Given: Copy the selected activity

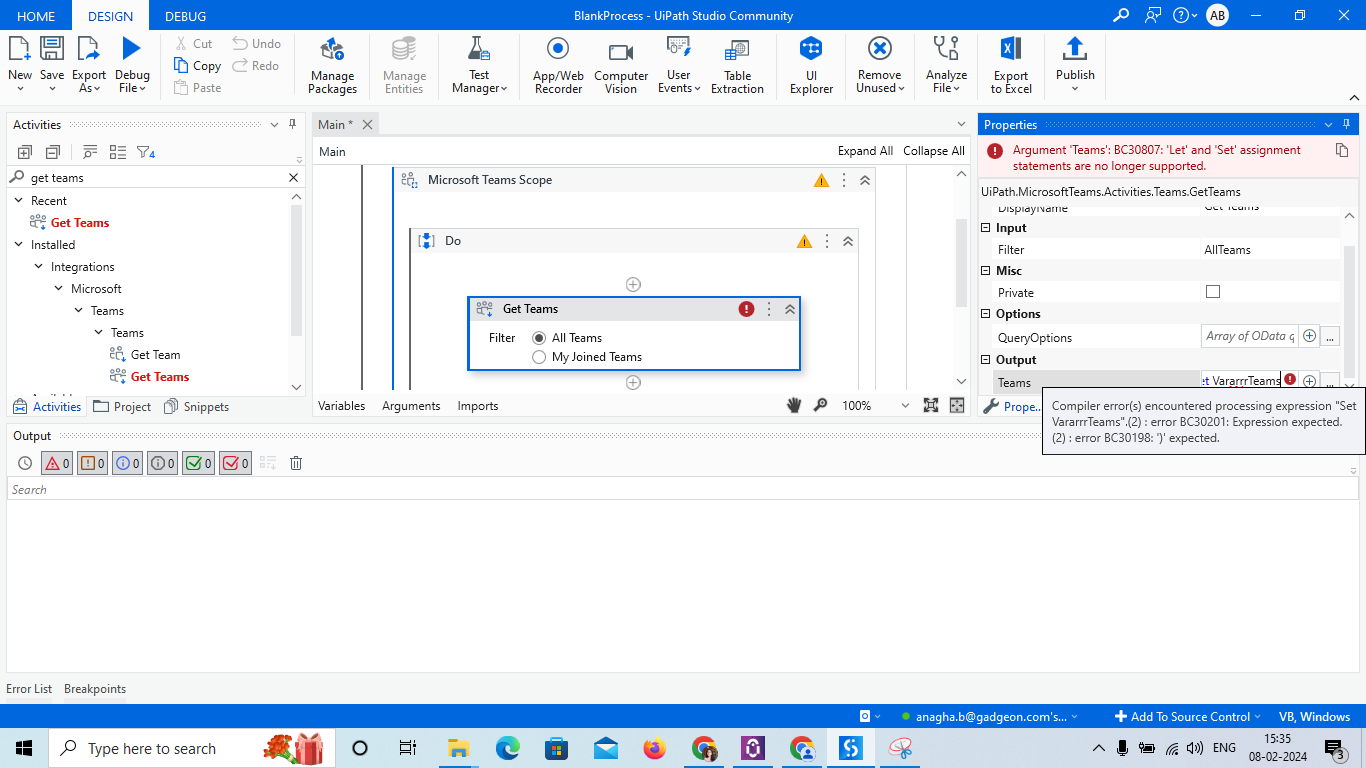Looking at the screenshot, I should [197, 65].
